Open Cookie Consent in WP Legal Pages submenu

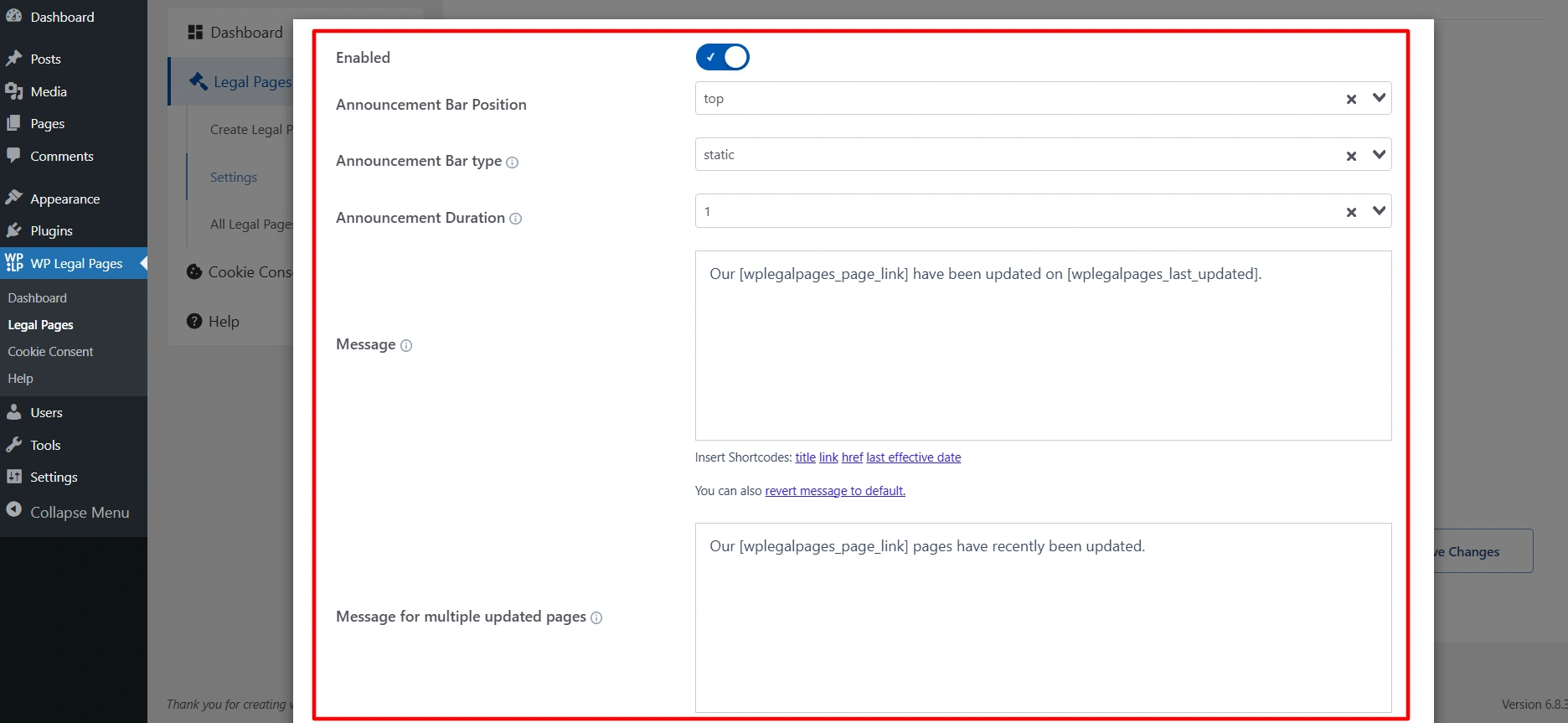click(x=50, y=352)
